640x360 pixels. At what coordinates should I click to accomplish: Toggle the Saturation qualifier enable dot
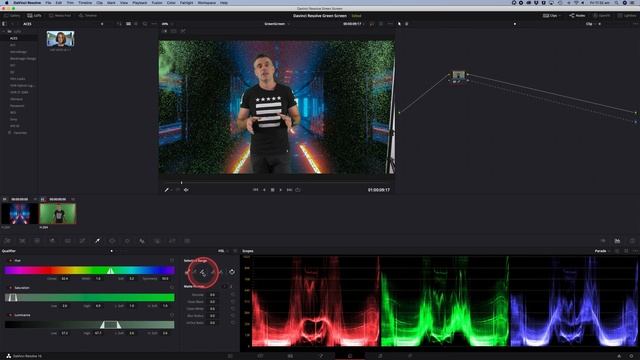[x=11, y=288]
